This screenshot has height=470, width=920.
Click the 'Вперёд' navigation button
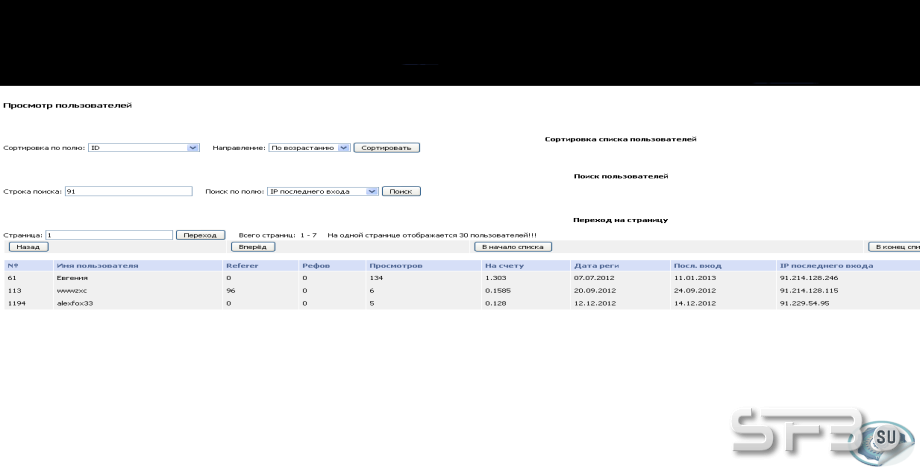253,247
